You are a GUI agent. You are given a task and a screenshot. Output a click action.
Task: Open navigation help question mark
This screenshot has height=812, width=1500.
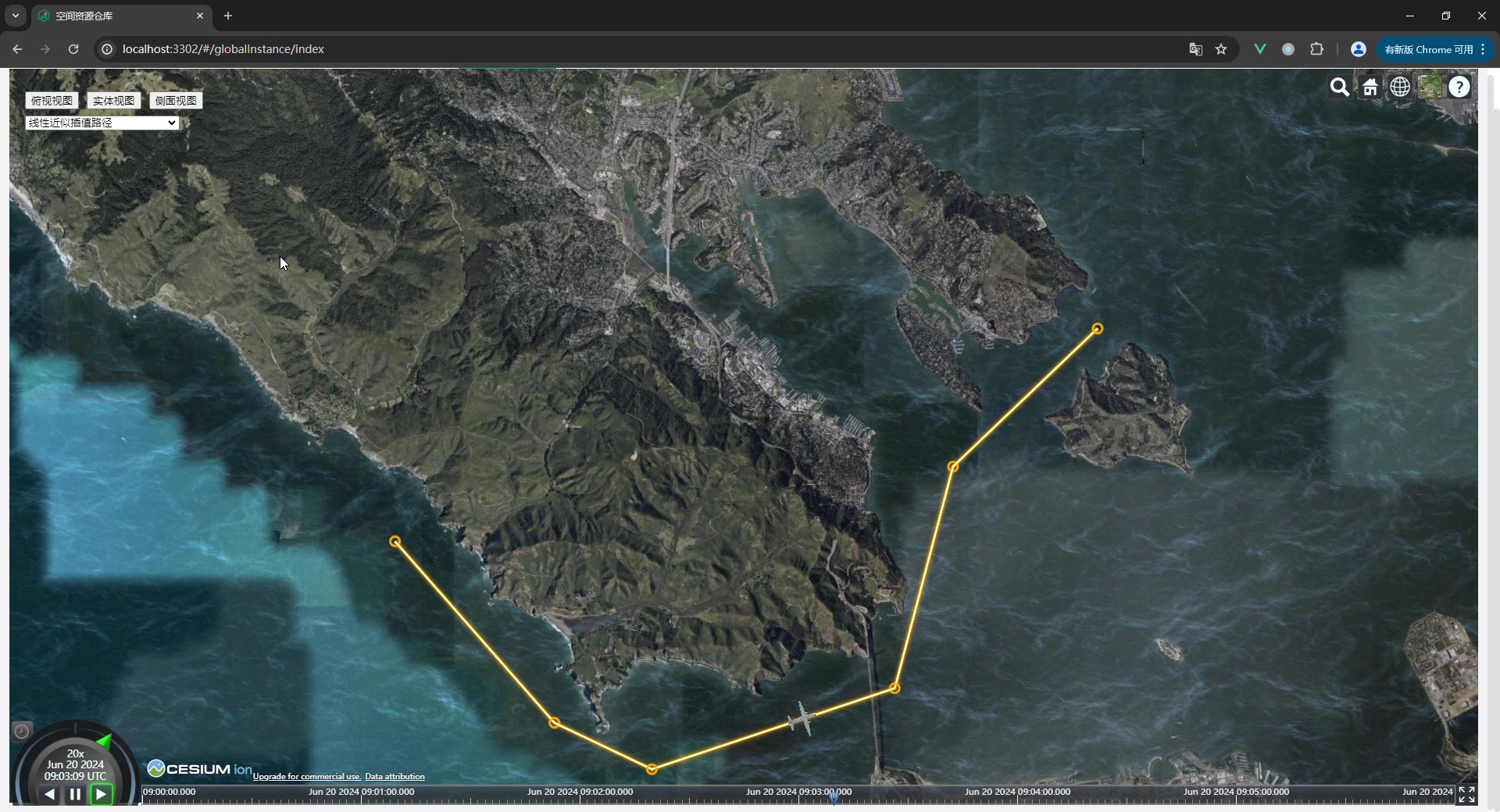coord(1459,87)
